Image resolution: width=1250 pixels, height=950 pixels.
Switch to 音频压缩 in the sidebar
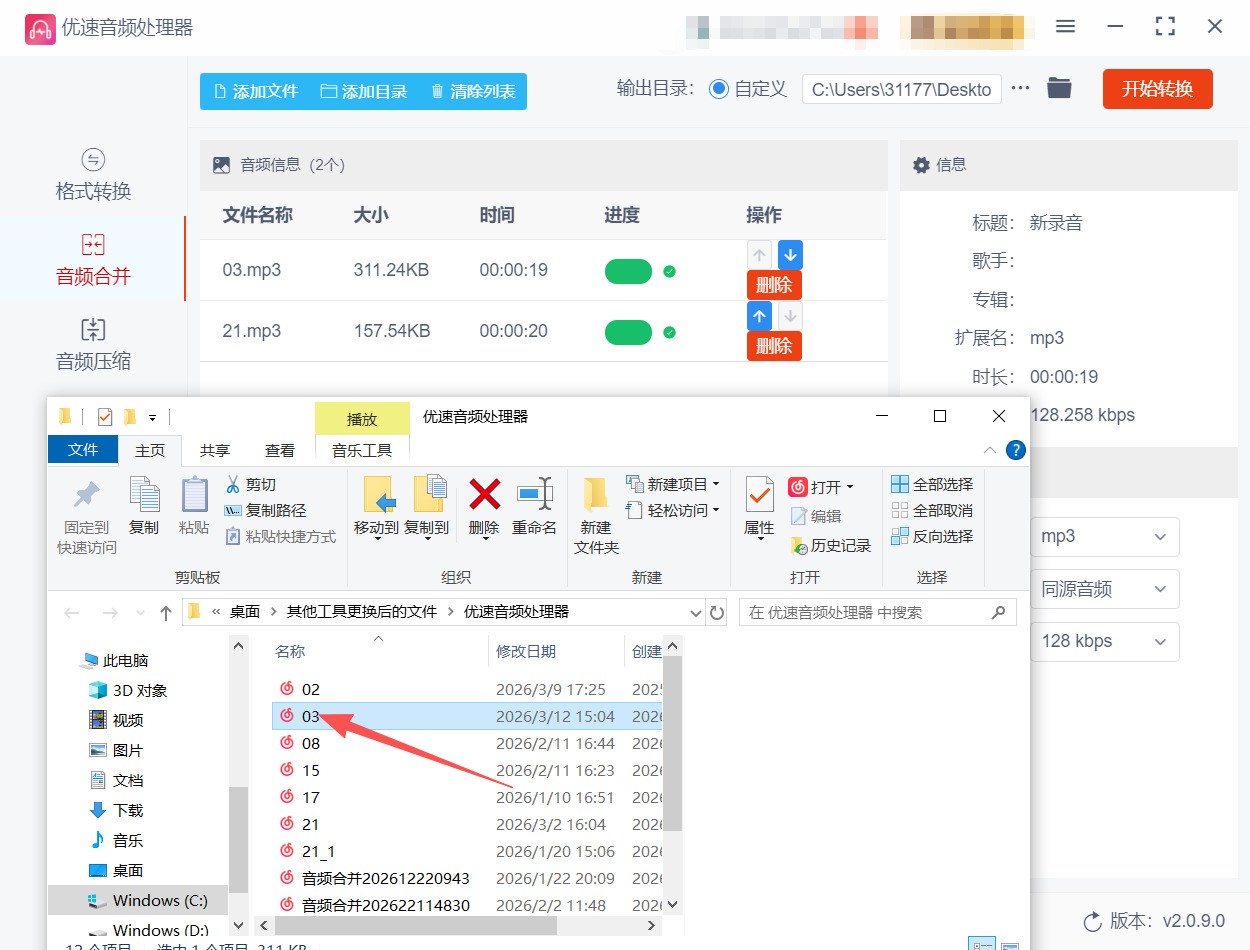(92, 345)
